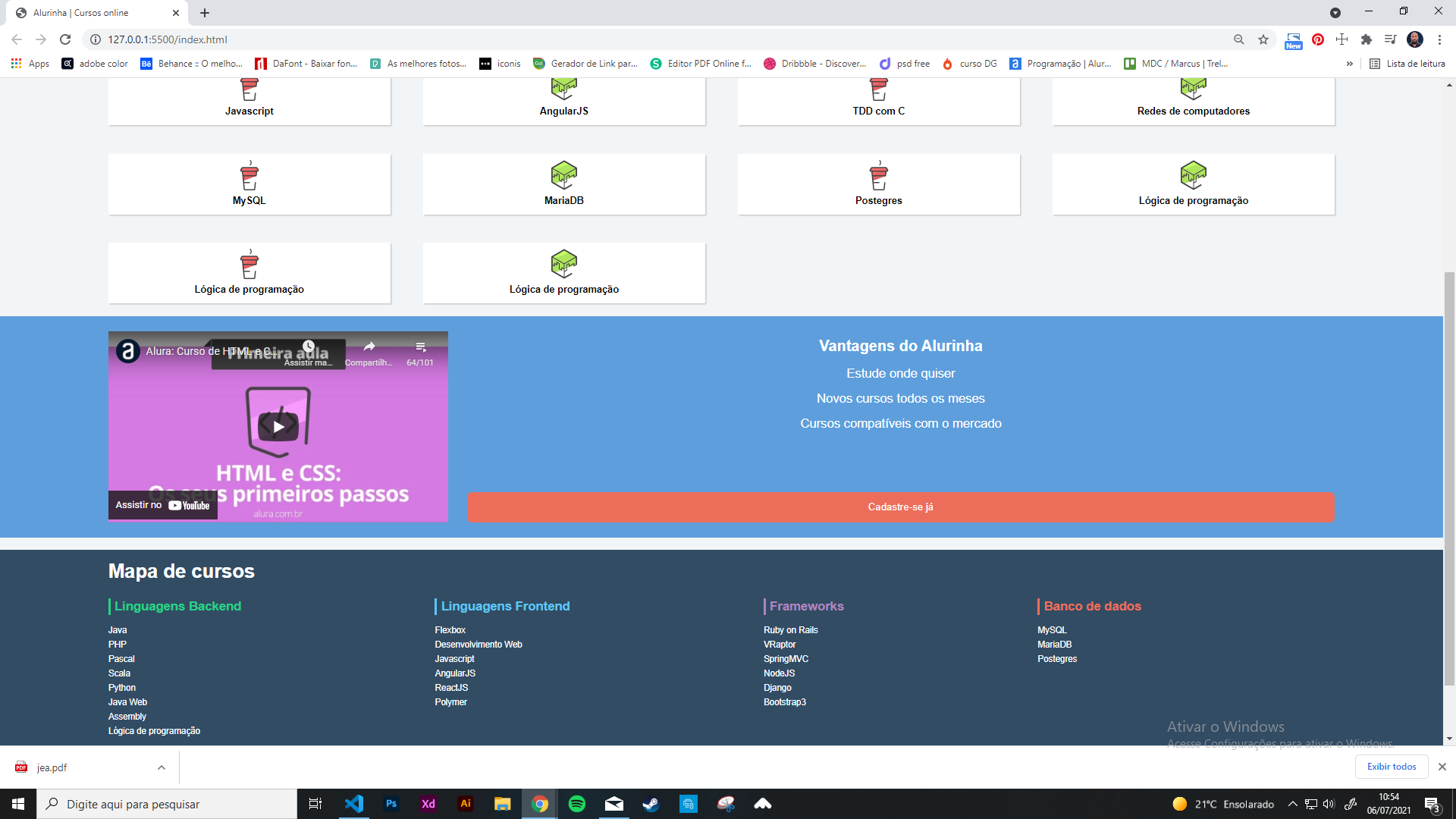Click the Lógica de programação course icon
Image resolution: width=1456 pixels, height=819 pixels.
coord(1192,176)
